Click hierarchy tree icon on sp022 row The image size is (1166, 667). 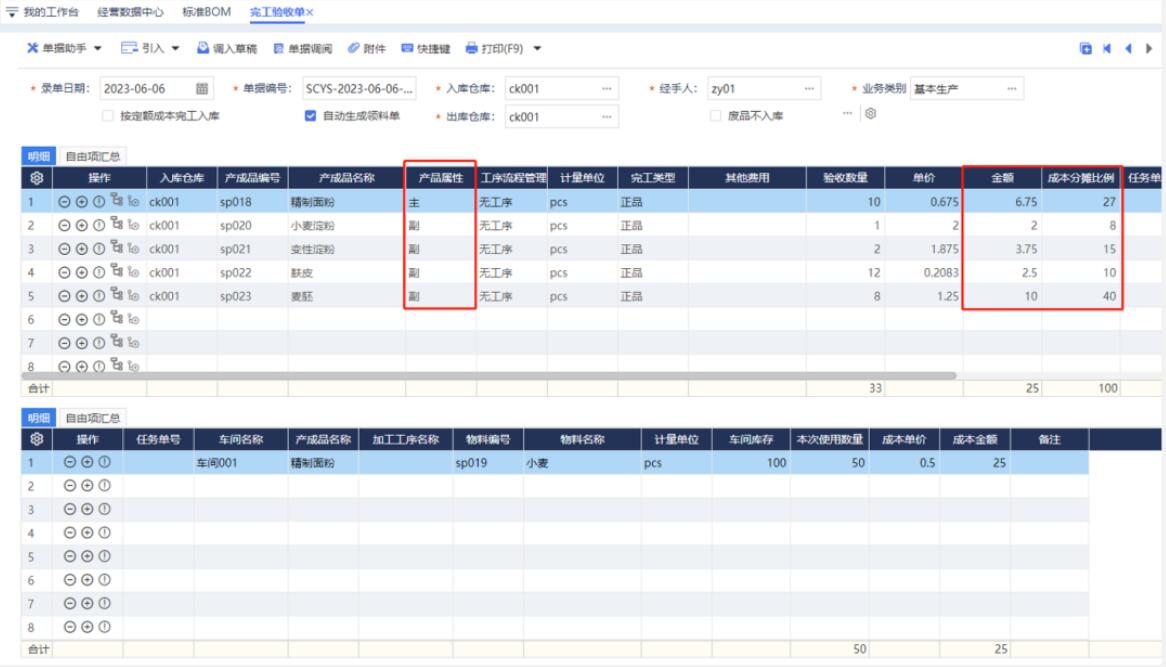click(117, 271)
